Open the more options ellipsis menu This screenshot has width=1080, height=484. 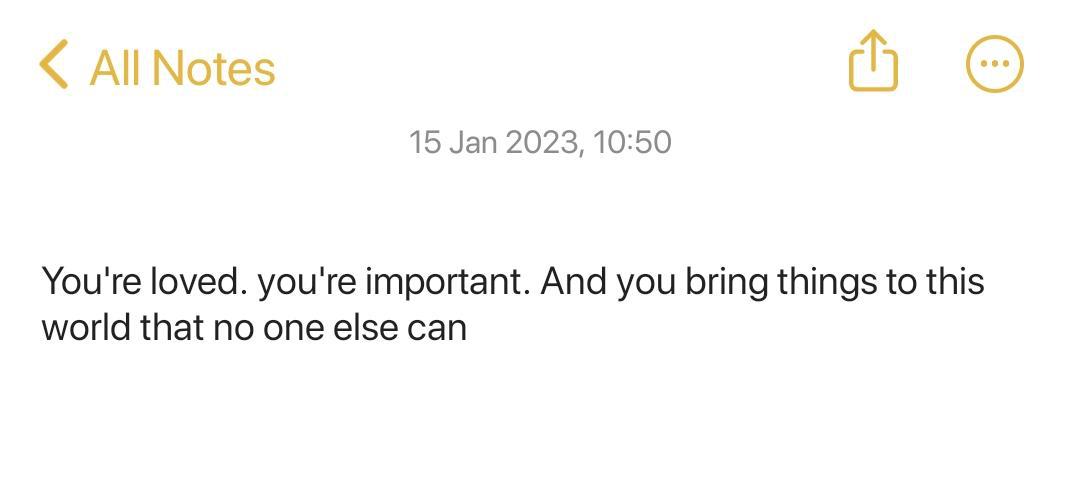(x=994, y=64)
